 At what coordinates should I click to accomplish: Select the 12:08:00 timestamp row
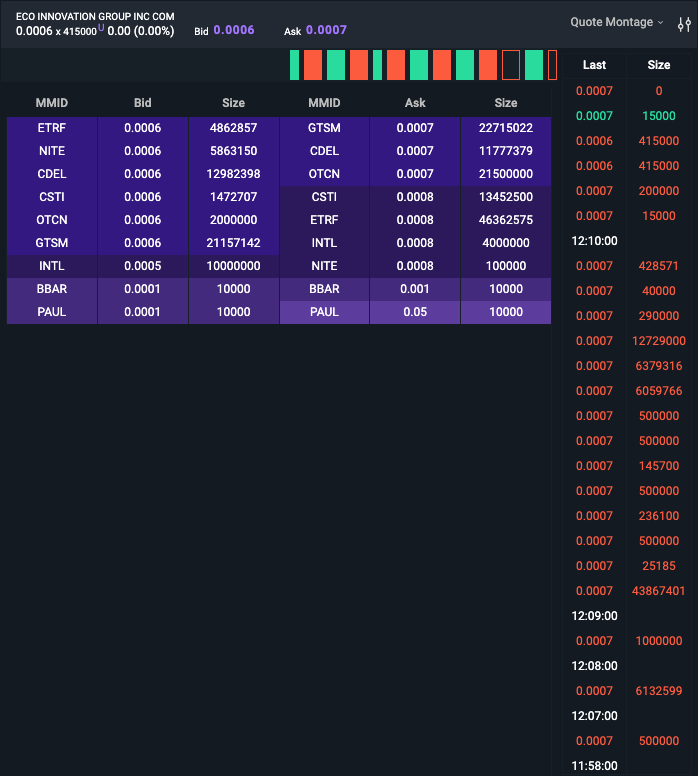click(594, 666)
